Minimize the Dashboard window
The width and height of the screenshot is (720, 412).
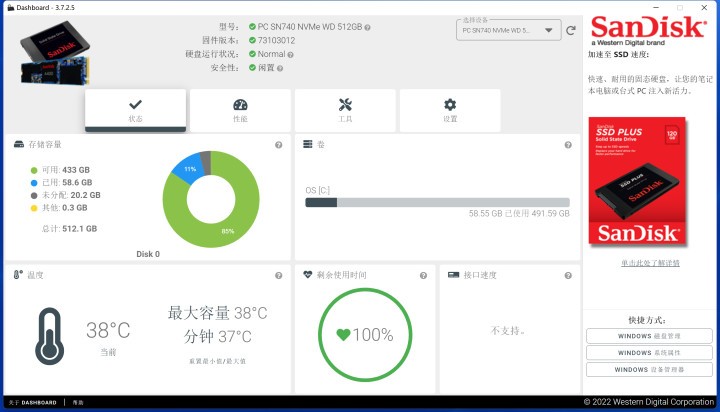tap(656, 7)
